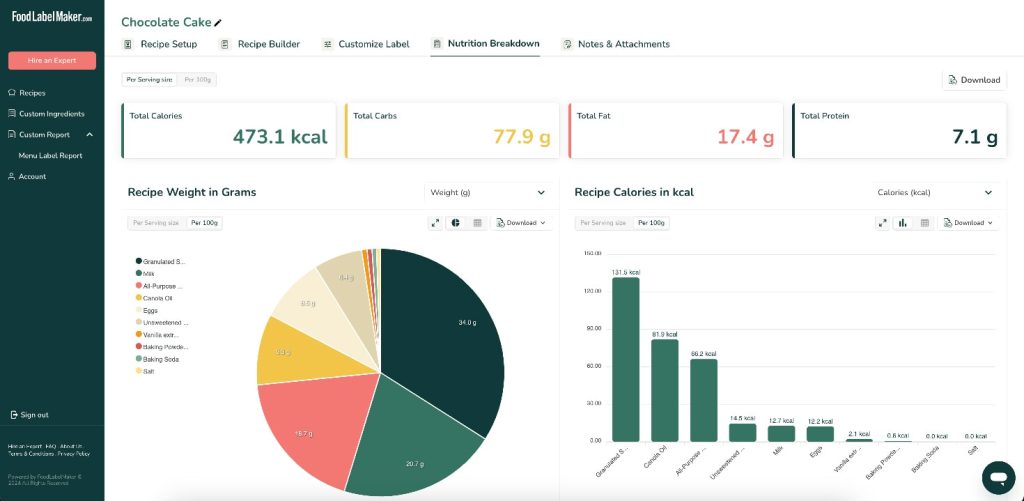
Task: Show calories data as table view
Action: (x=924, y=223)
